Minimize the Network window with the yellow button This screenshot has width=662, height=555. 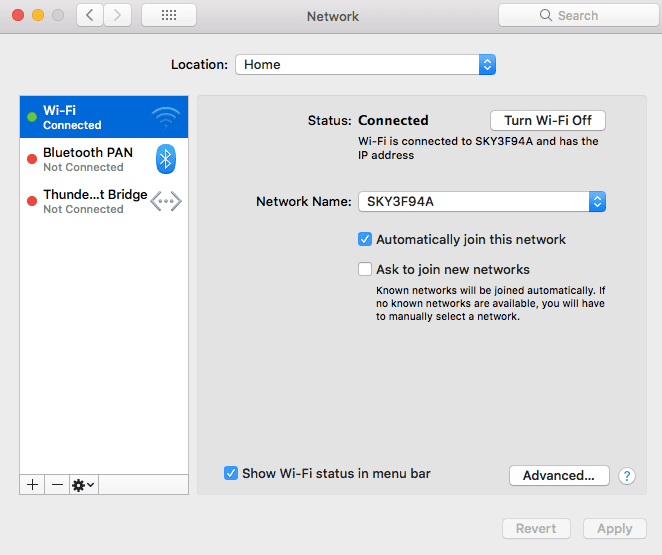point(38,15)
